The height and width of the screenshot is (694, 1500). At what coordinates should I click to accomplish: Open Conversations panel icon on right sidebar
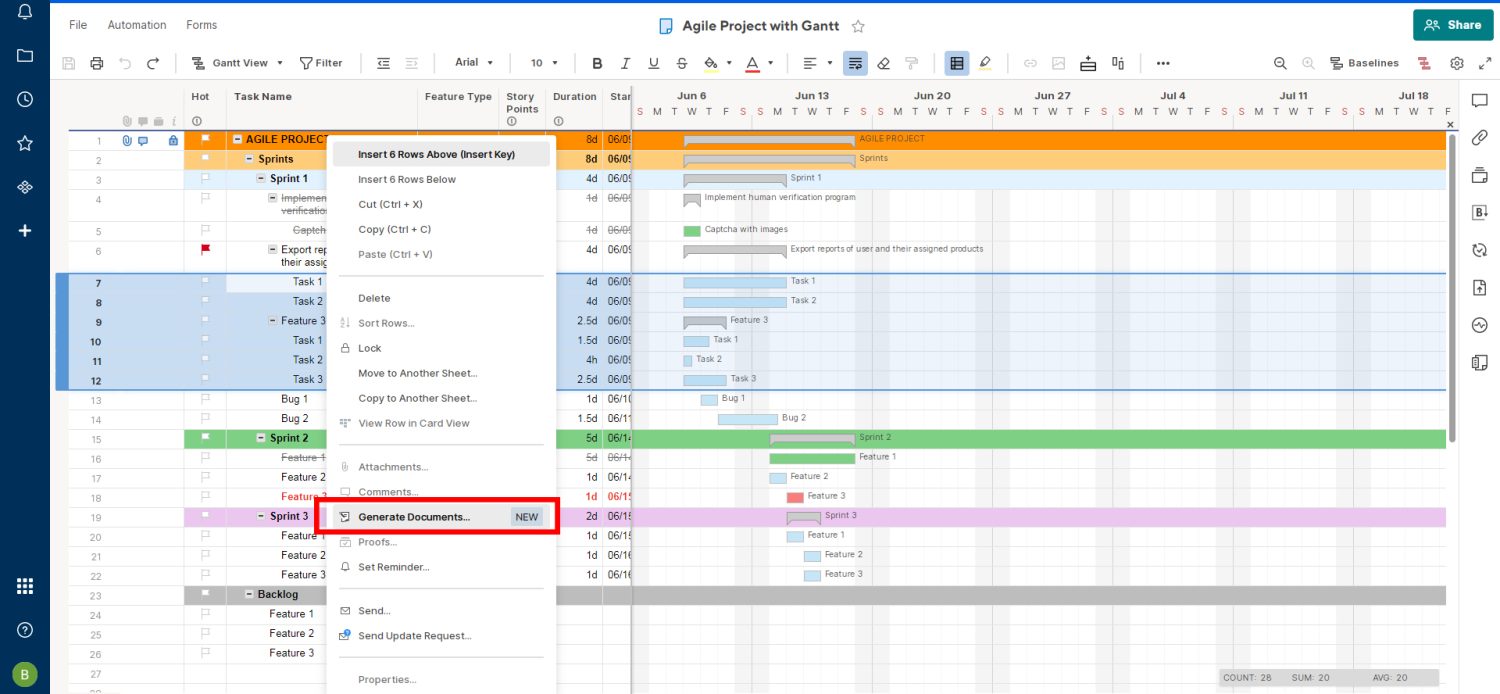[x=1480, y=100]
